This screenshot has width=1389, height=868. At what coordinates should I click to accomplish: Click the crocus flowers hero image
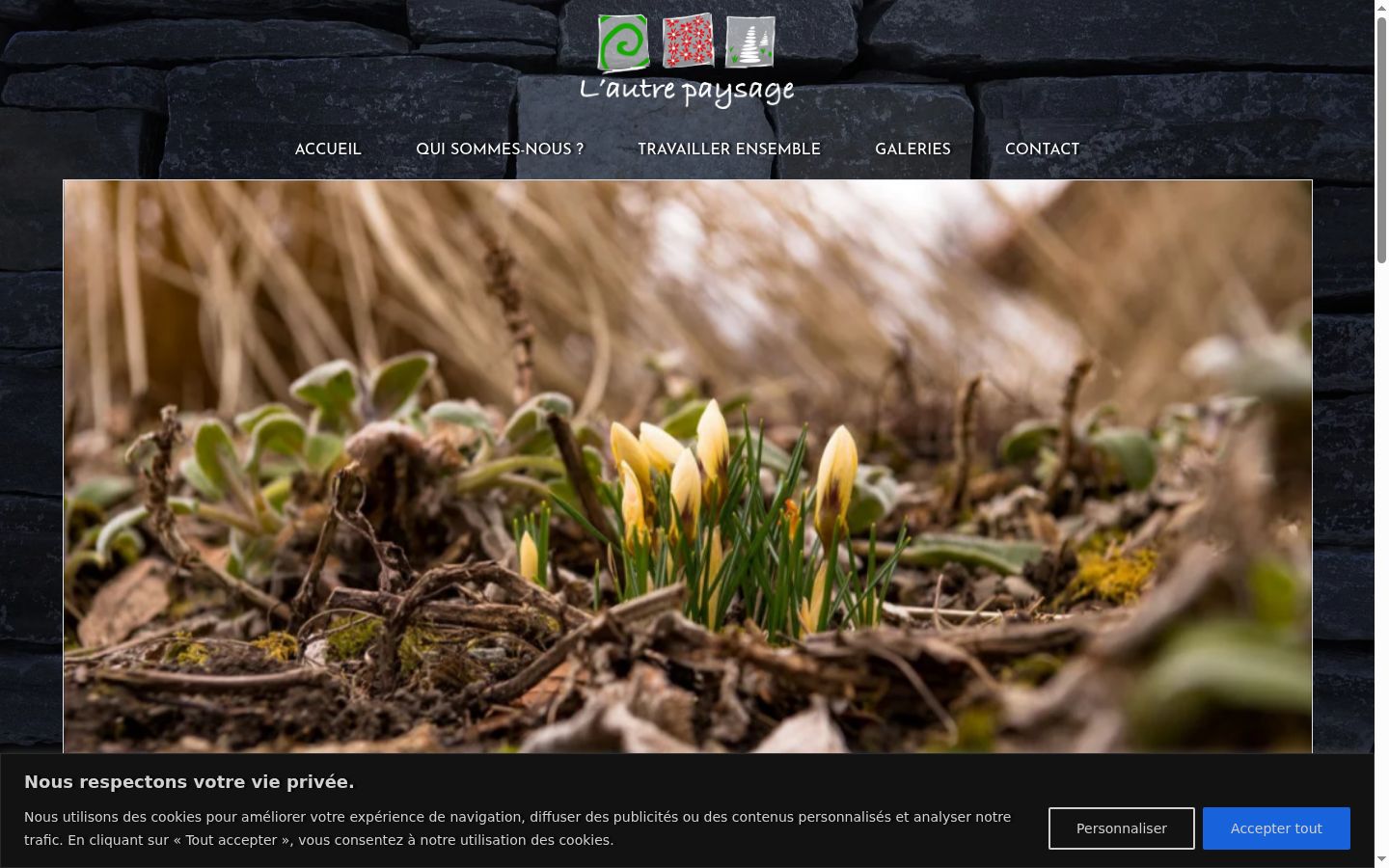688,467
